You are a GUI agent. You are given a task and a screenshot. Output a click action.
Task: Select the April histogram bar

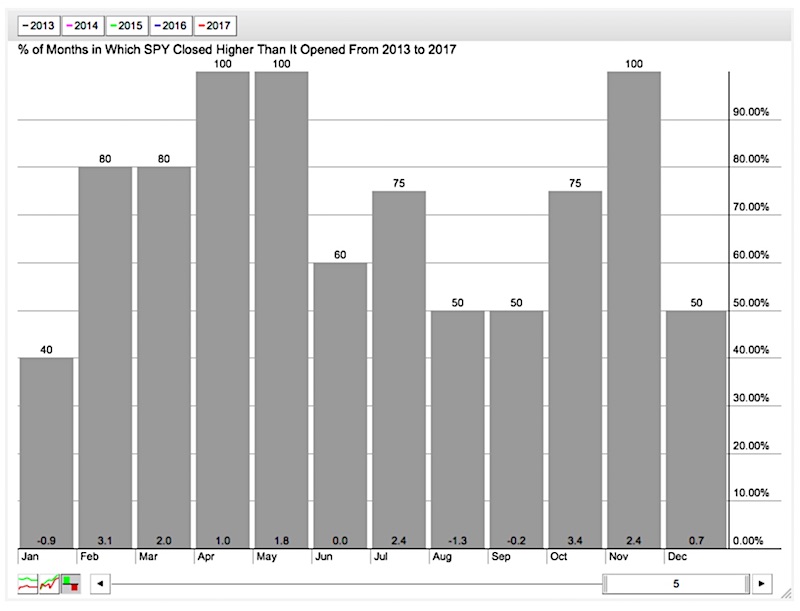222,310
